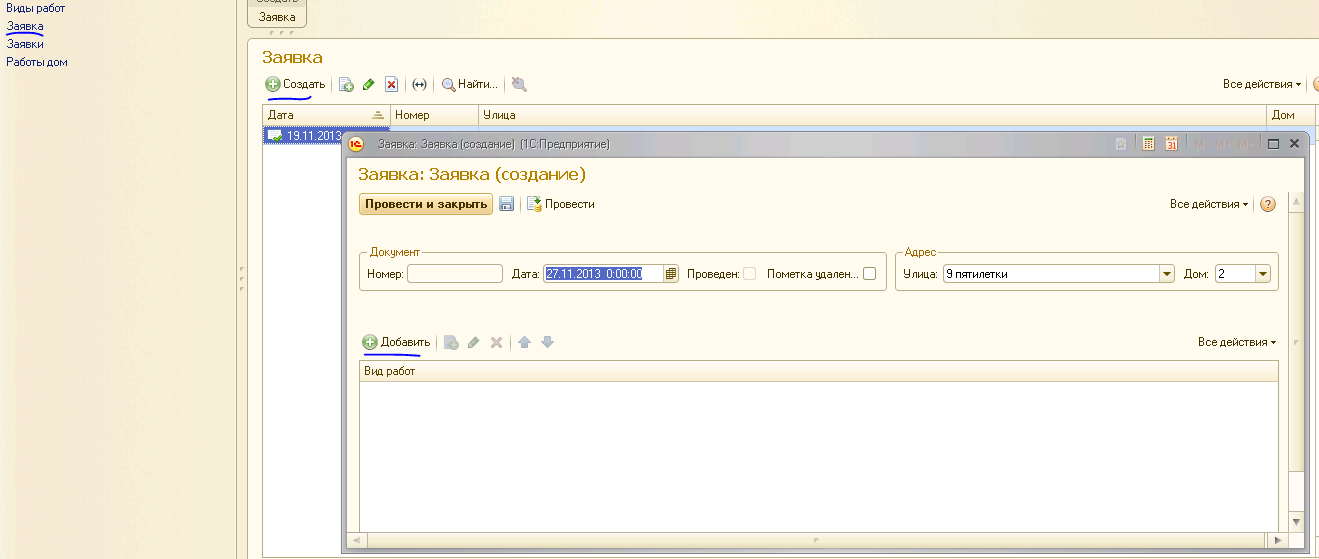Open Заявки in the left navigation panel

pos(25,44)
